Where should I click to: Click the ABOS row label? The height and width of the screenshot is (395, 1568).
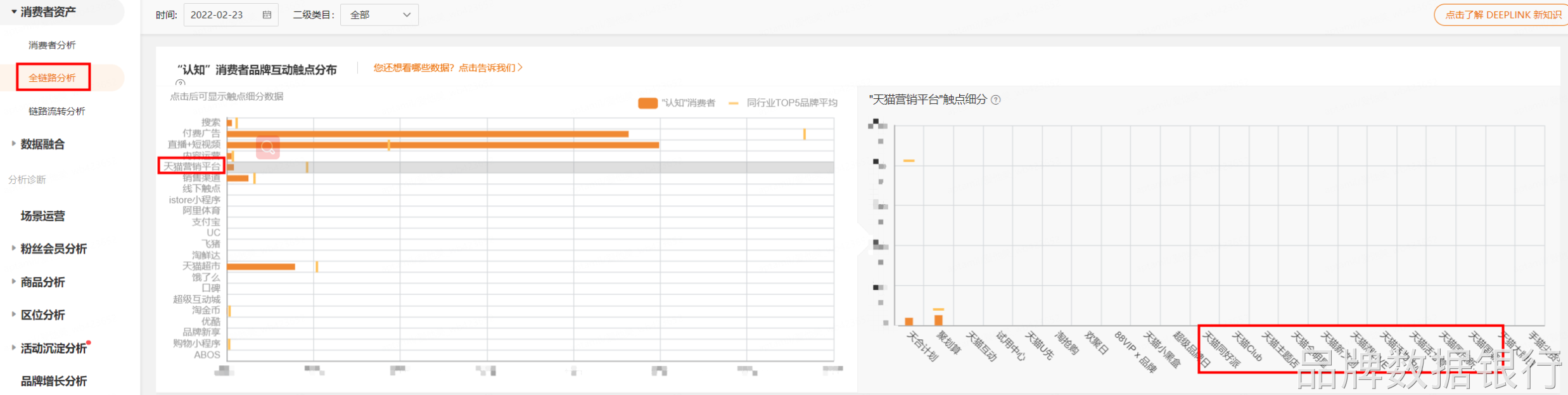click(x=207, y=354)
